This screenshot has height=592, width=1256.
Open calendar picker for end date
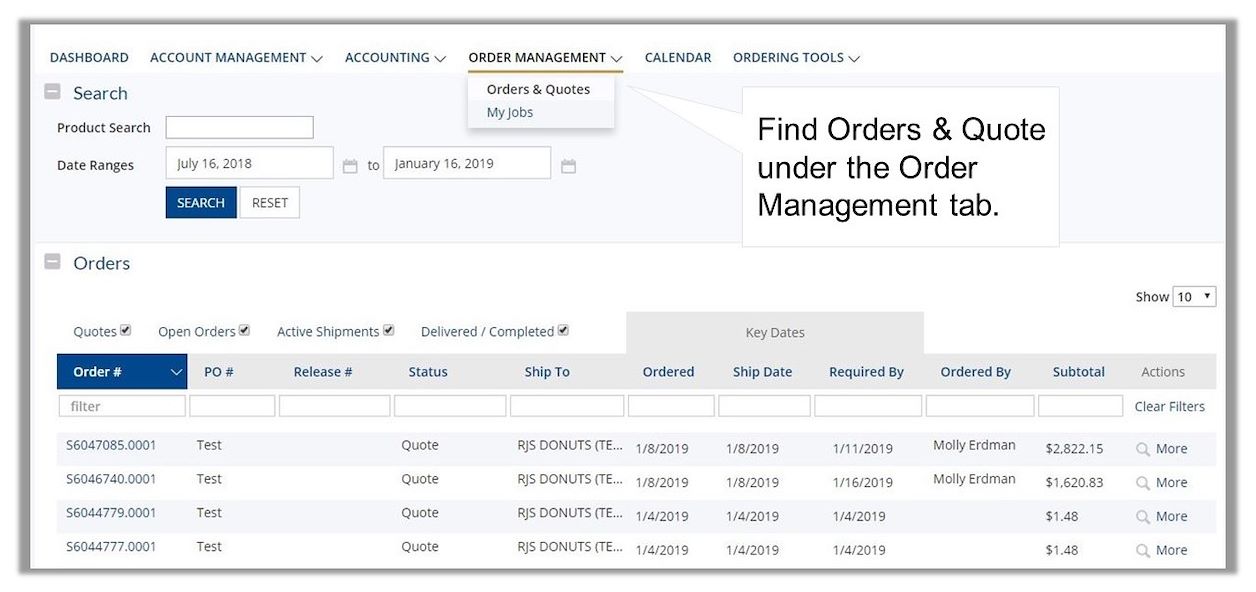[568, 167]
